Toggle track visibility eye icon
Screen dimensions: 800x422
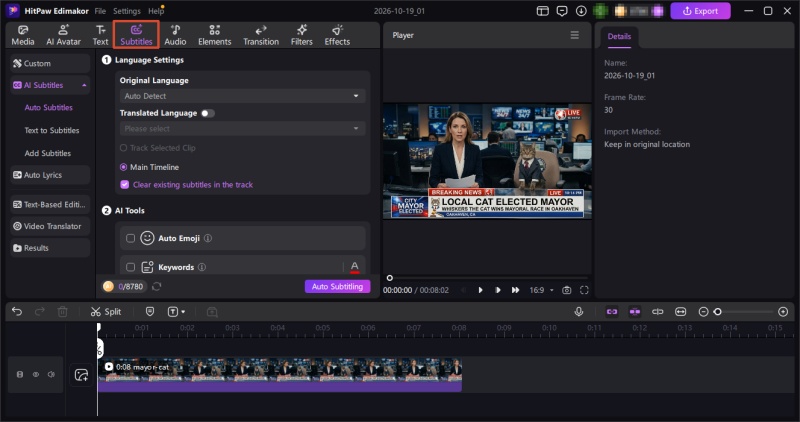coord(36,375)
